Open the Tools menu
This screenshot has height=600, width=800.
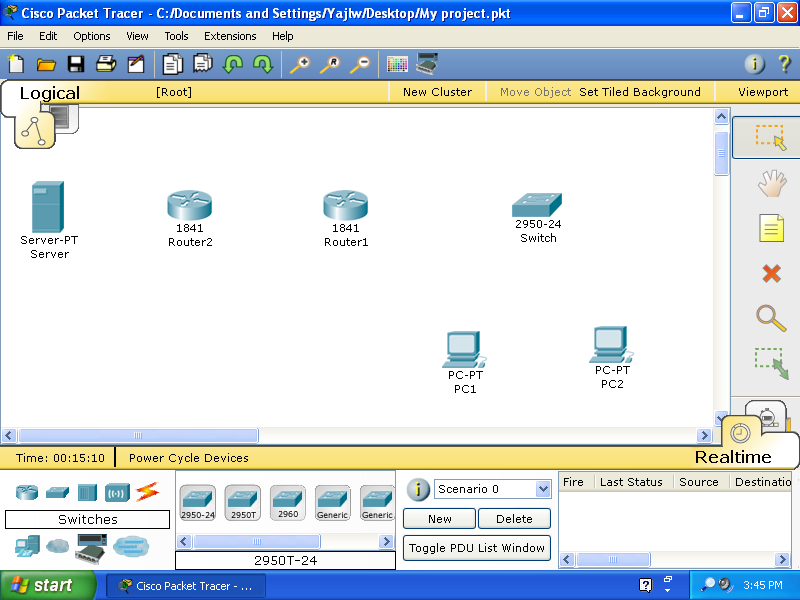click(176, 36)
